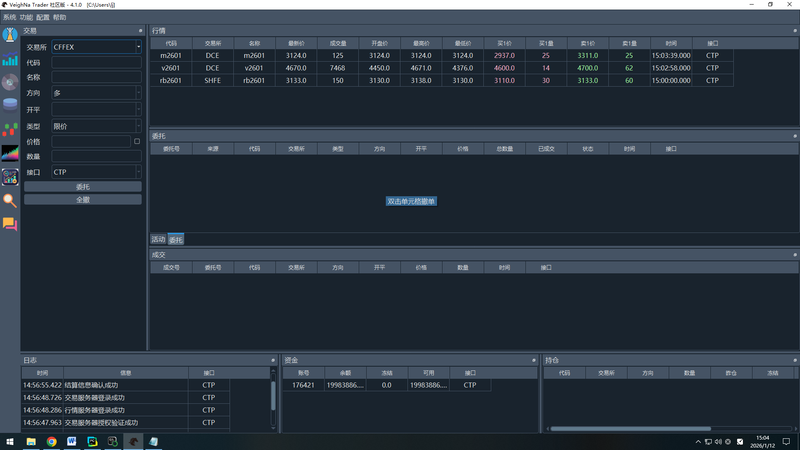
Task: Open the database stack sidebar icon
Action: tap(10, 104)
